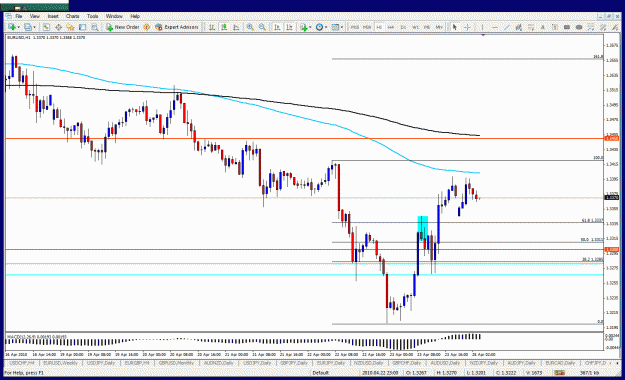This screenshot has width=625, height=380.
Task: Switch to the AUDUSD,Daily chart tab
Action: (x=445, y=363)
